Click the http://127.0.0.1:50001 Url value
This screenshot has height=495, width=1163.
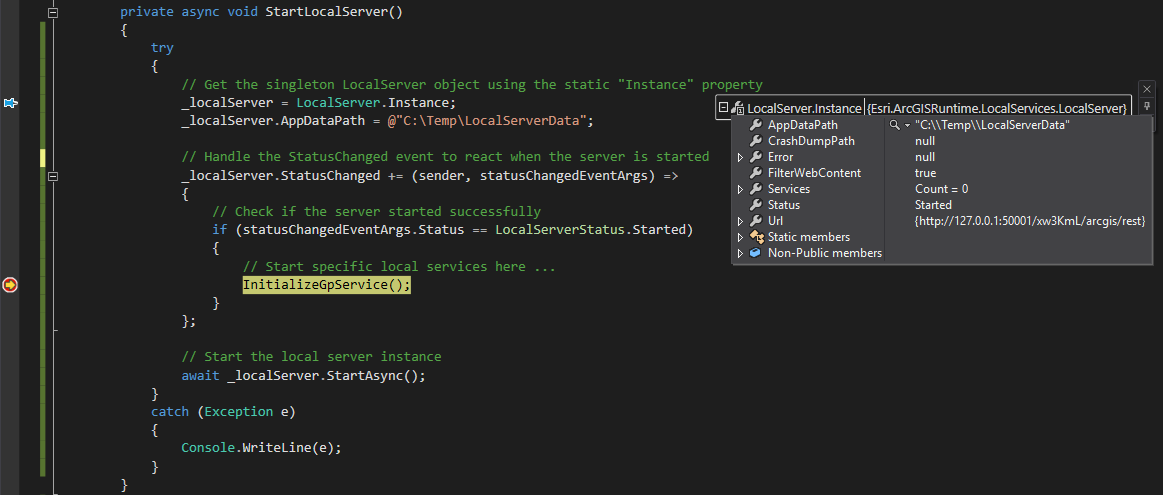point(1030,221)
